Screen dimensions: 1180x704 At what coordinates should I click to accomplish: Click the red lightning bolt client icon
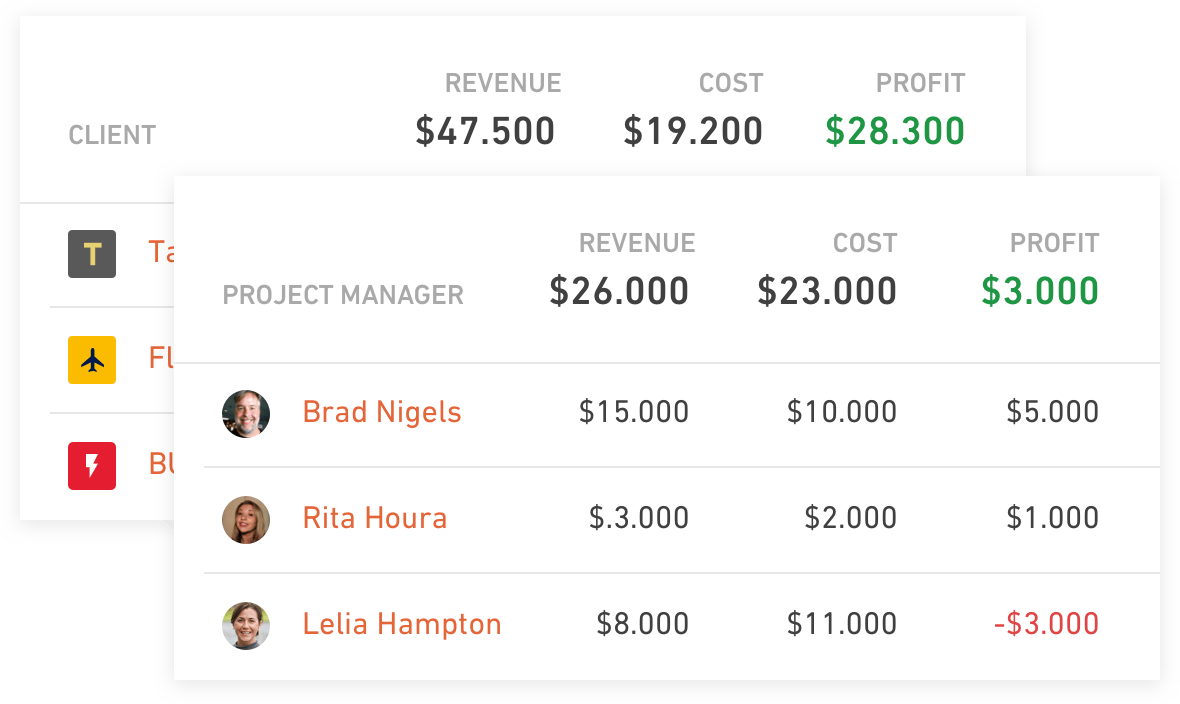click(92, 466)
